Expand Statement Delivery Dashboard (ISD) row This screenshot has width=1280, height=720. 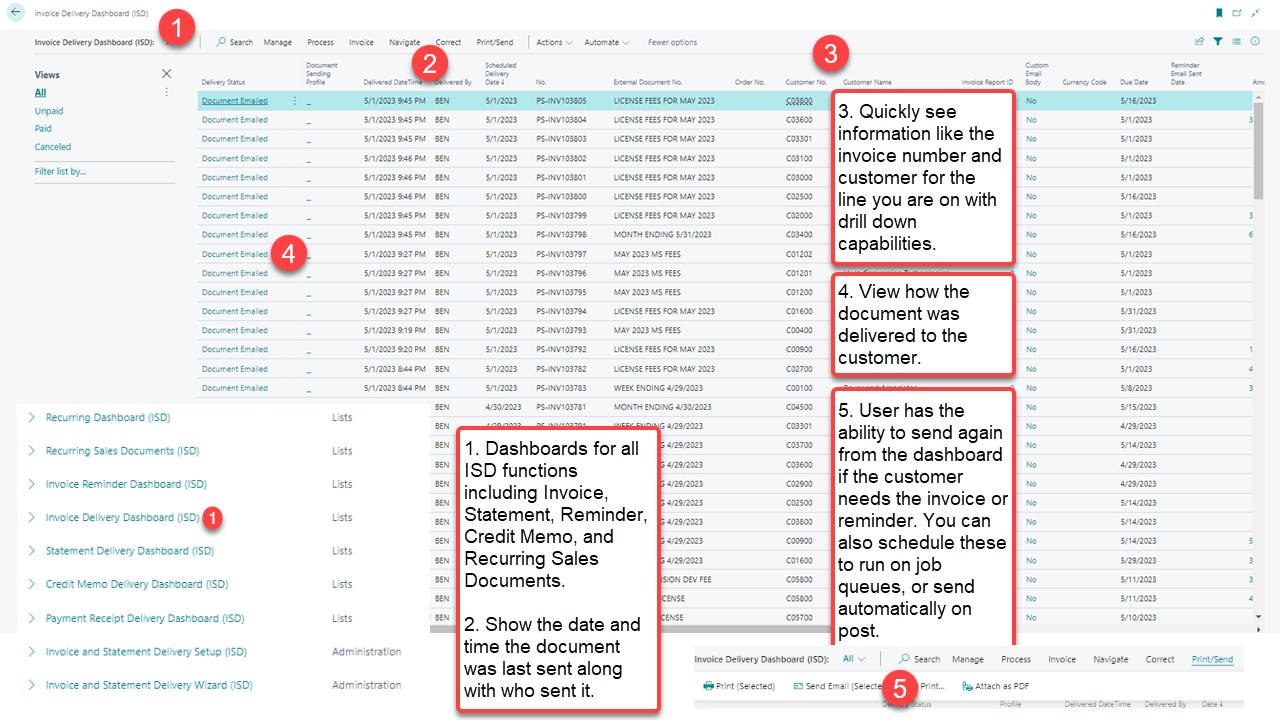(x=32, y=551)
